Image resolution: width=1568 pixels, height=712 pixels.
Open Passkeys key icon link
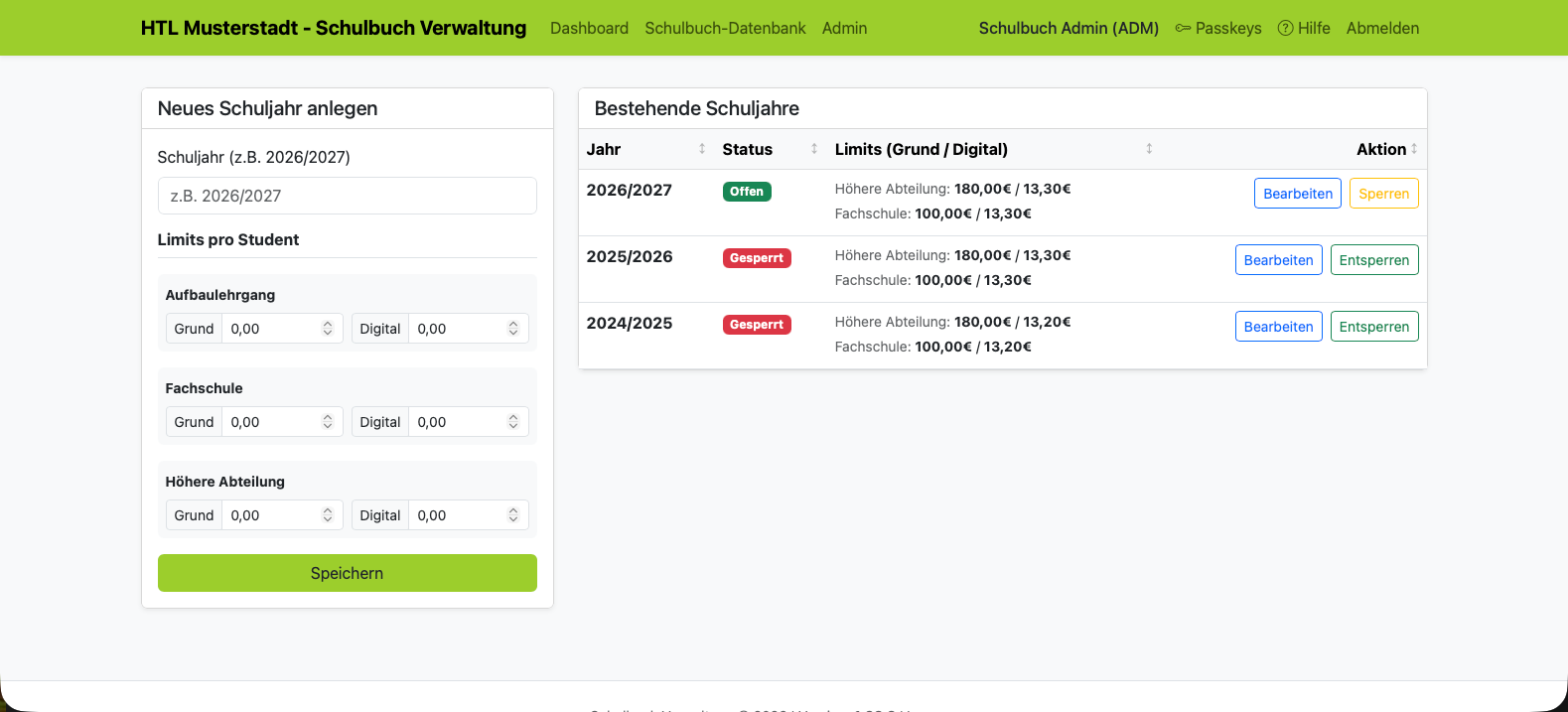(1183, 28)
